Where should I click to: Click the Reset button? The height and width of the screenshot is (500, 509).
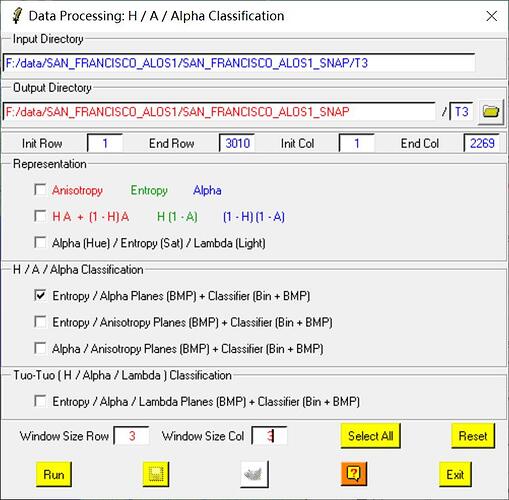[x=473, y=436]
